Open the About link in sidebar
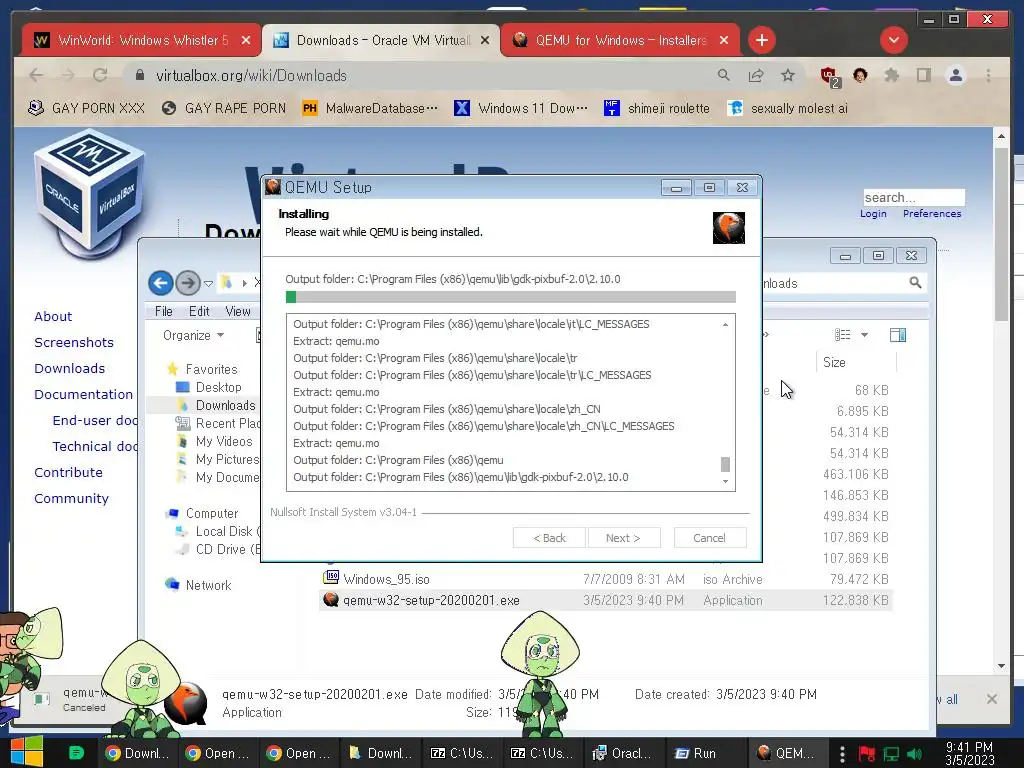The height and width of the screenshot is (768, 1024). click(x=53, y=316)
